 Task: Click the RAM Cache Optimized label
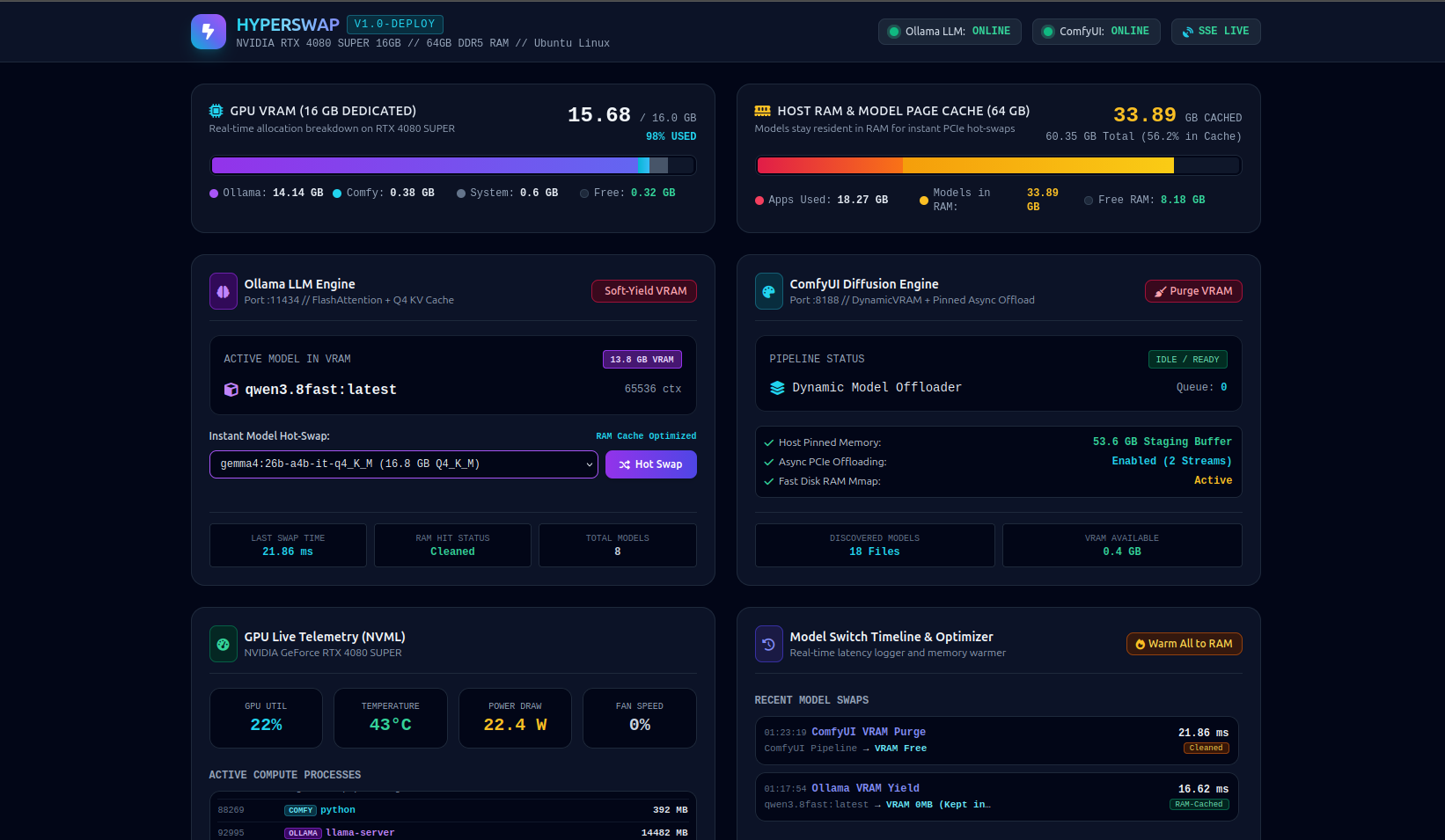pos(646,436)
